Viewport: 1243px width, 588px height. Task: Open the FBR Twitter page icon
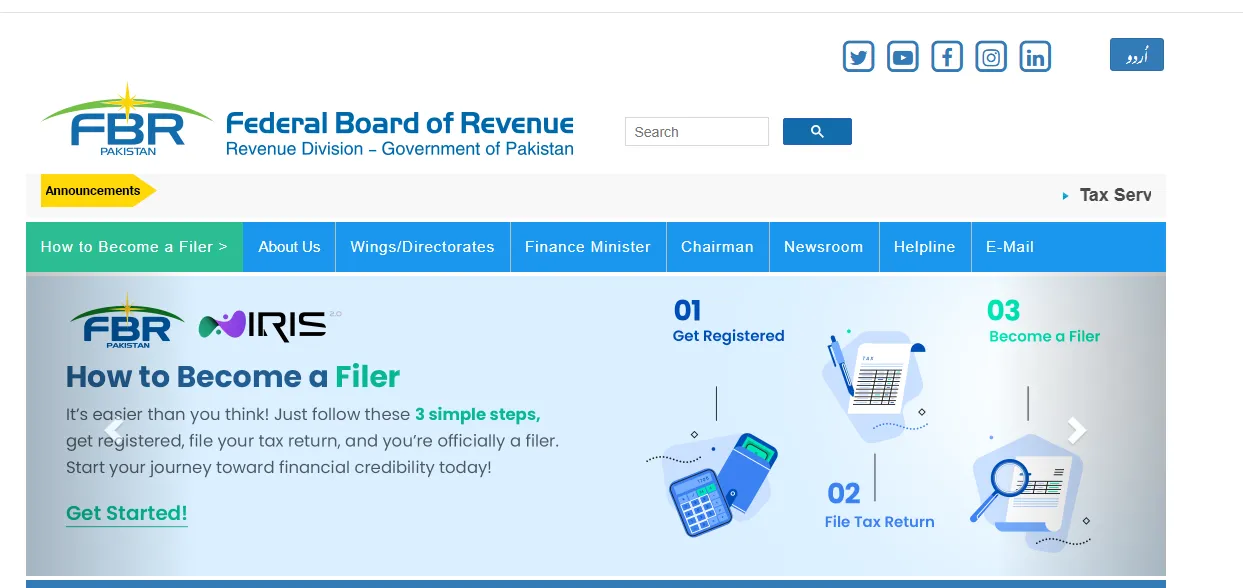[x=858, y=57]
